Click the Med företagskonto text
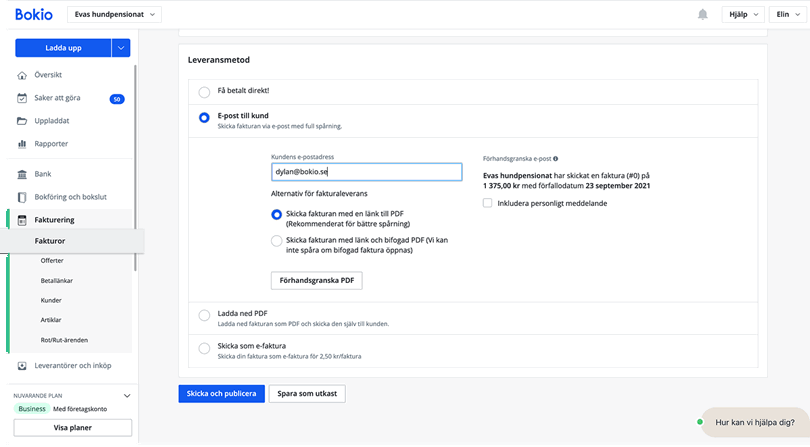This screenshot has width=810, height=447. pos(80,409)
